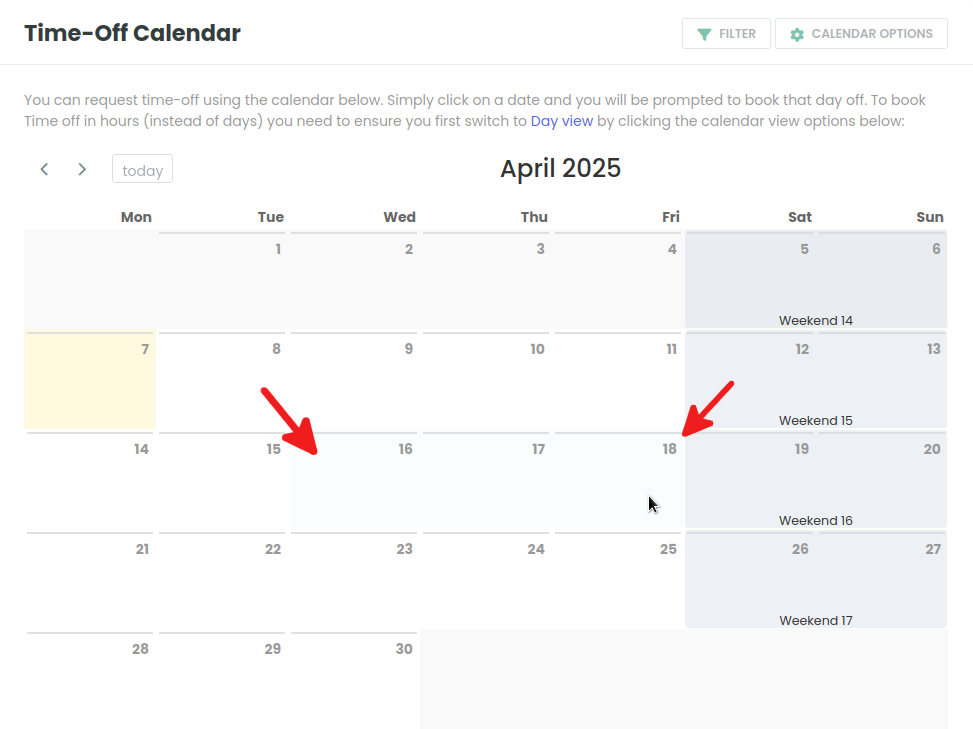Click the gear icon on Calendar Options
The width and height of the screenshot is (973, 729).
(x=797, y=34)
